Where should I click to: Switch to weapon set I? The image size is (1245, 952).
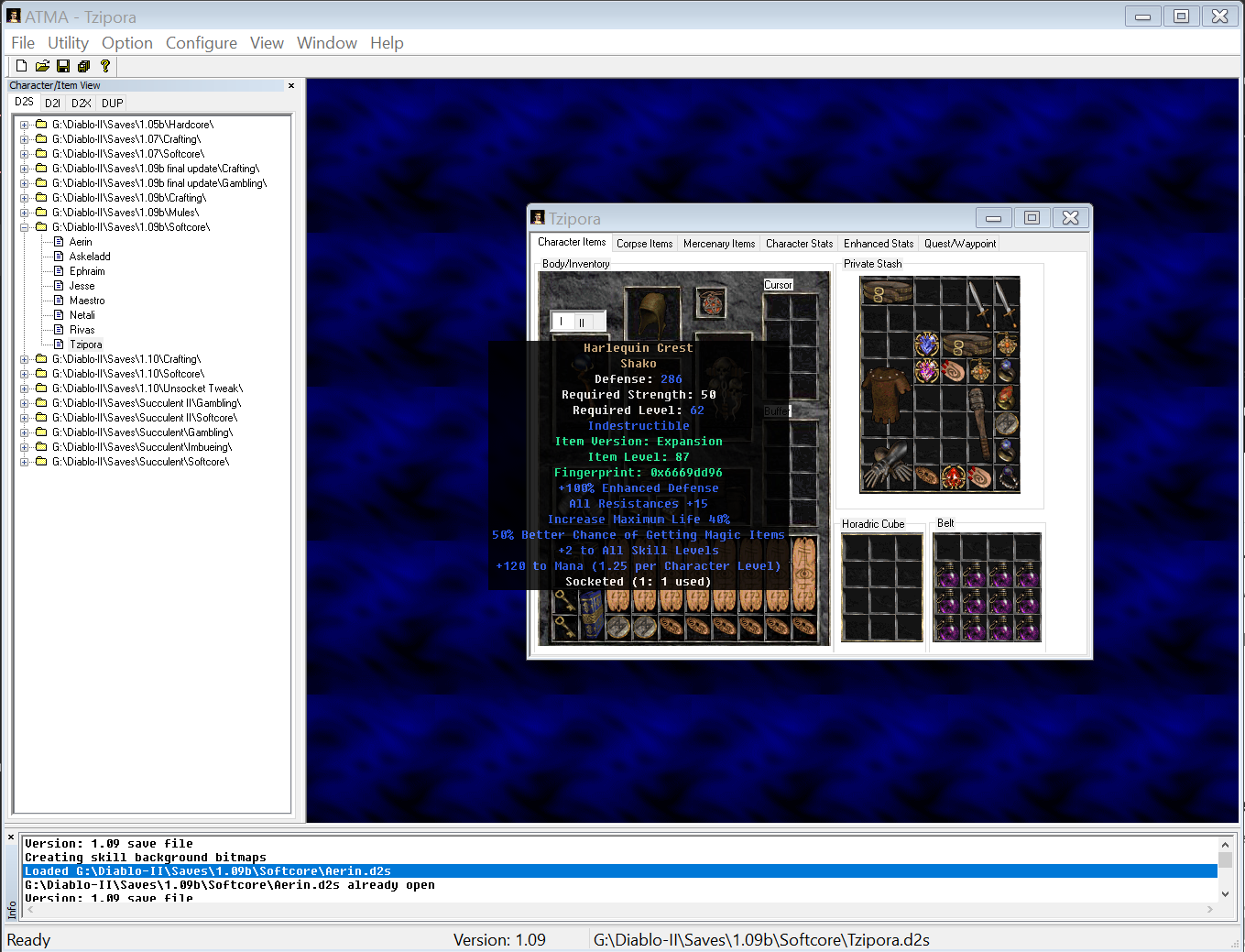[562, 322]
